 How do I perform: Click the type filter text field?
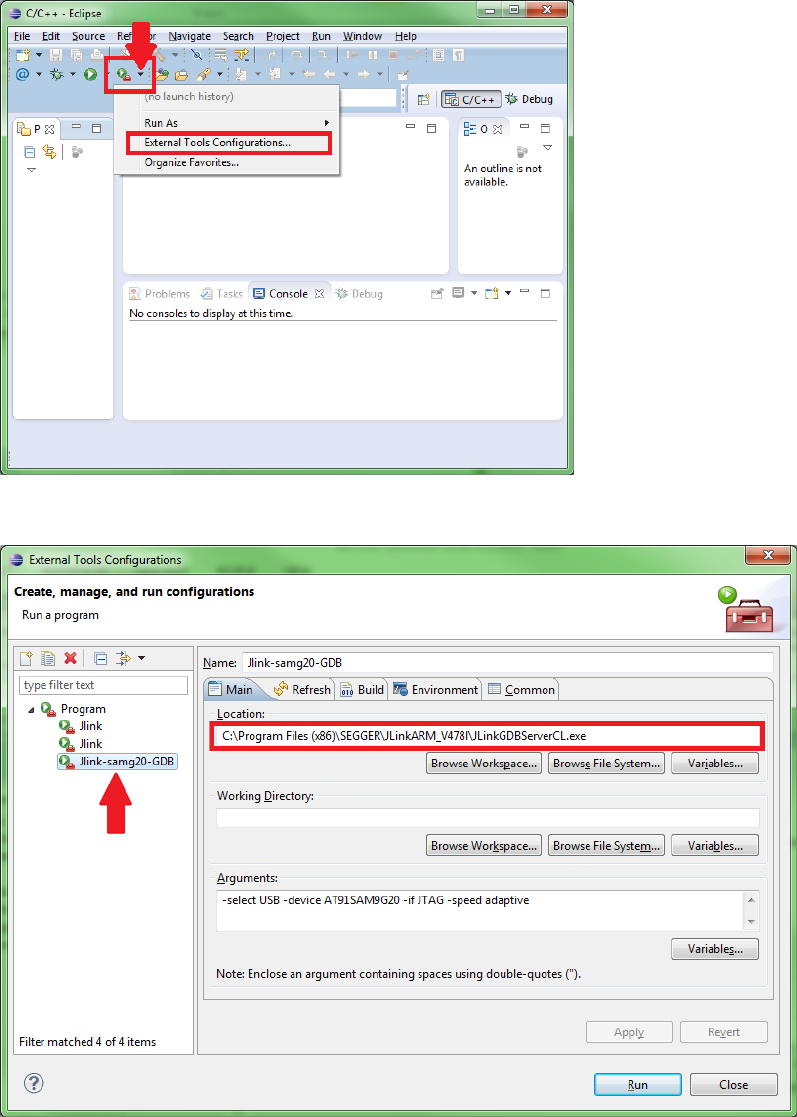pos(103,685)
